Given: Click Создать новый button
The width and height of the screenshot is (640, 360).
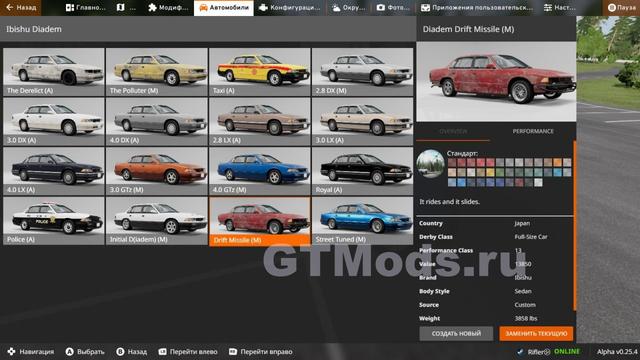Looking at the screenshot, I should click(x=456, y=333).
